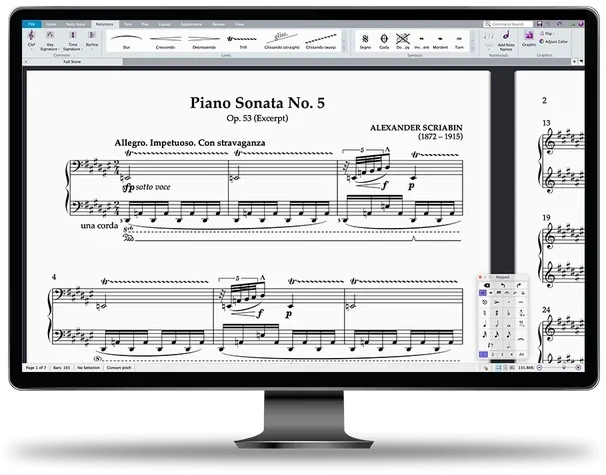Select the Trill line
Viewport: 606px width, 475px height.
click(243, 41)
